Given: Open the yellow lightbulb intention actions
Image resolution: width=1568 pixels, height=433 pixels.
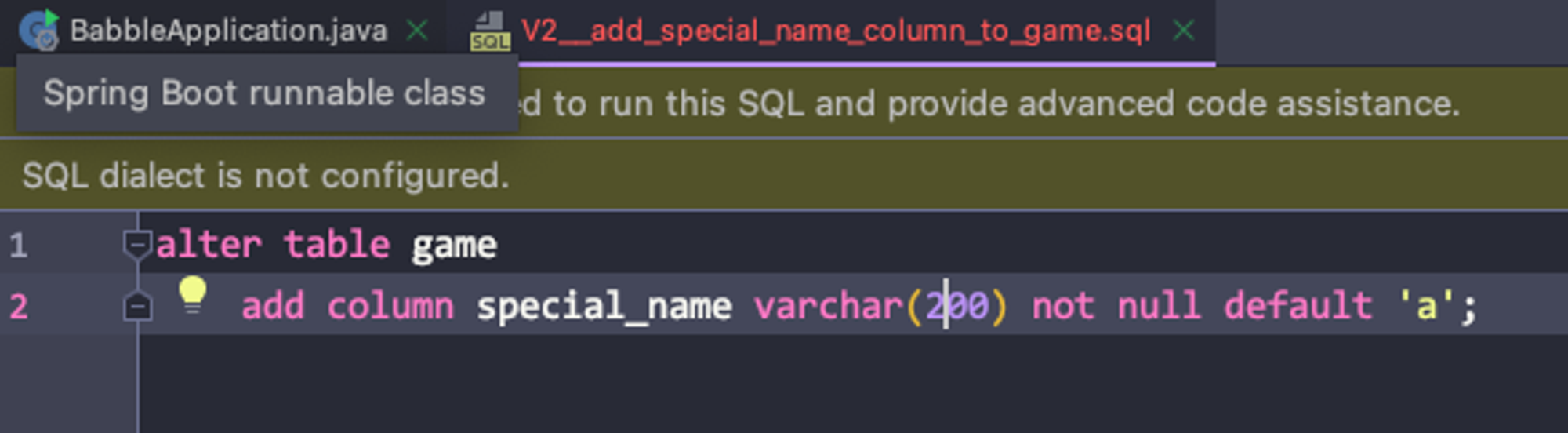Looking at the screenshot, I should (192, 295).
